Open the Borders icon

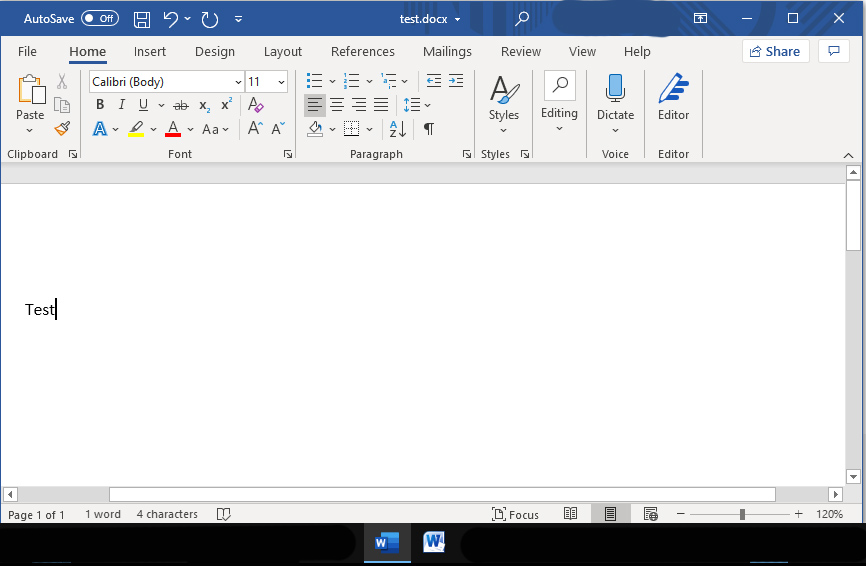click(351, 129)
